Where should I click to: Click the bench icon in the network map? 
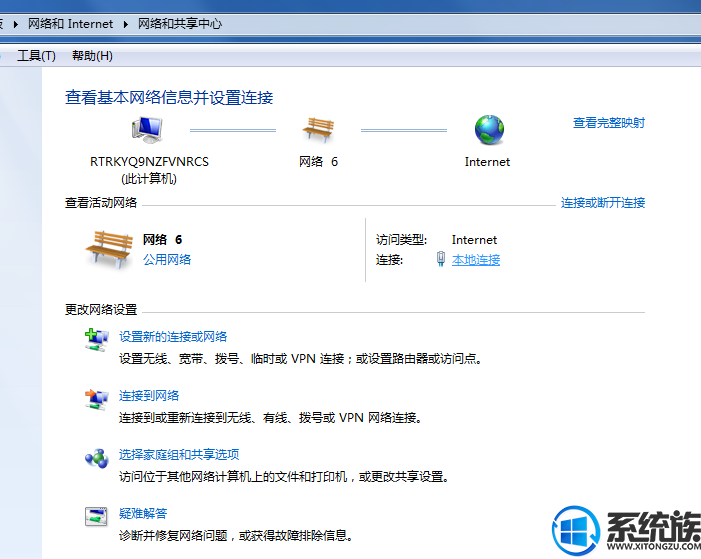[x=318, y=129]
